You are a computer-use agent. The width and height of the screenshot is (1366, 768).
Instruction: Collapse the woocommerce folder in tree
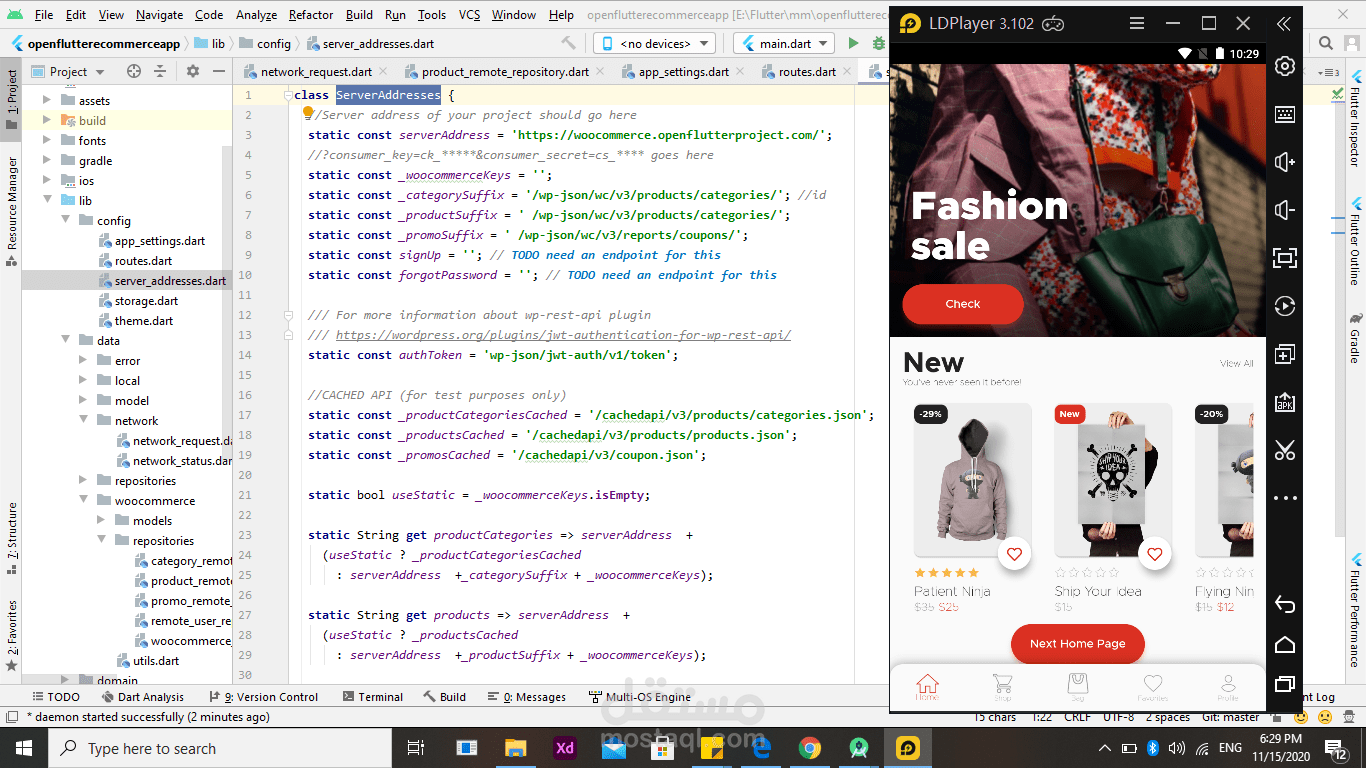(x=84, y=501)
